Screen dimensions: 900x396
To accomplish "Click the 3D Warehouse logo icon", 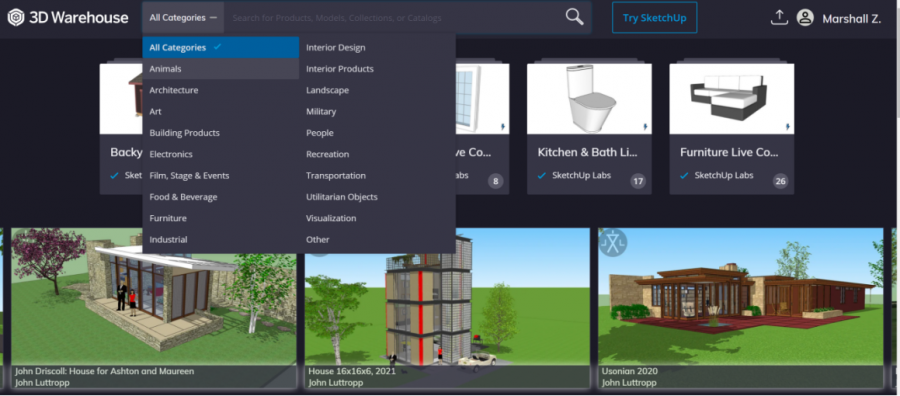I will pos(15,18).
